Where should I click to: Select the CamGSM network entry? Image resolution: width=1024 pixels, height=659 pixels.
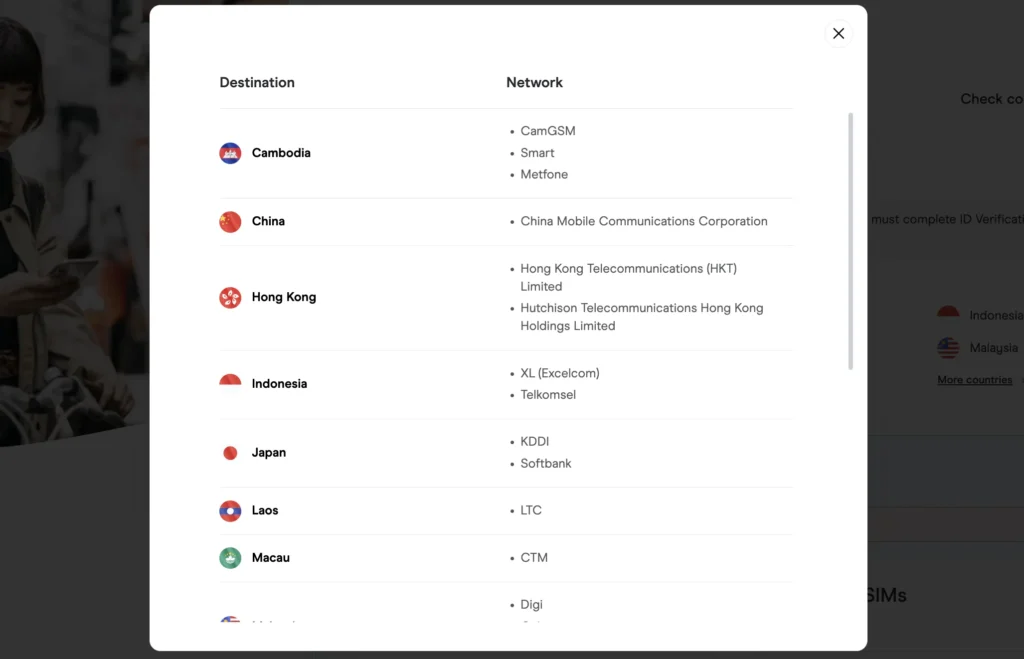[x=548, y=131]
